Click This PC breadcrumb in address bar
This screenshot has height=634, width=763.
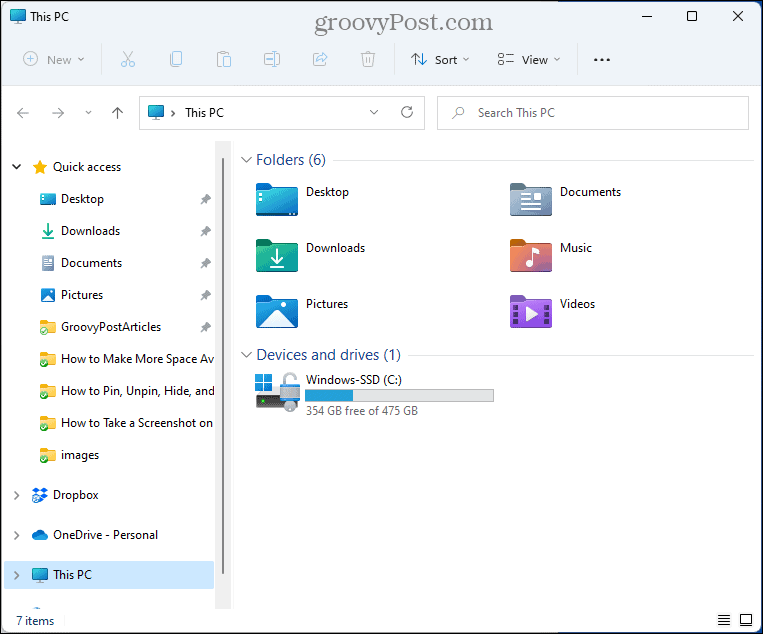point(204,113)
